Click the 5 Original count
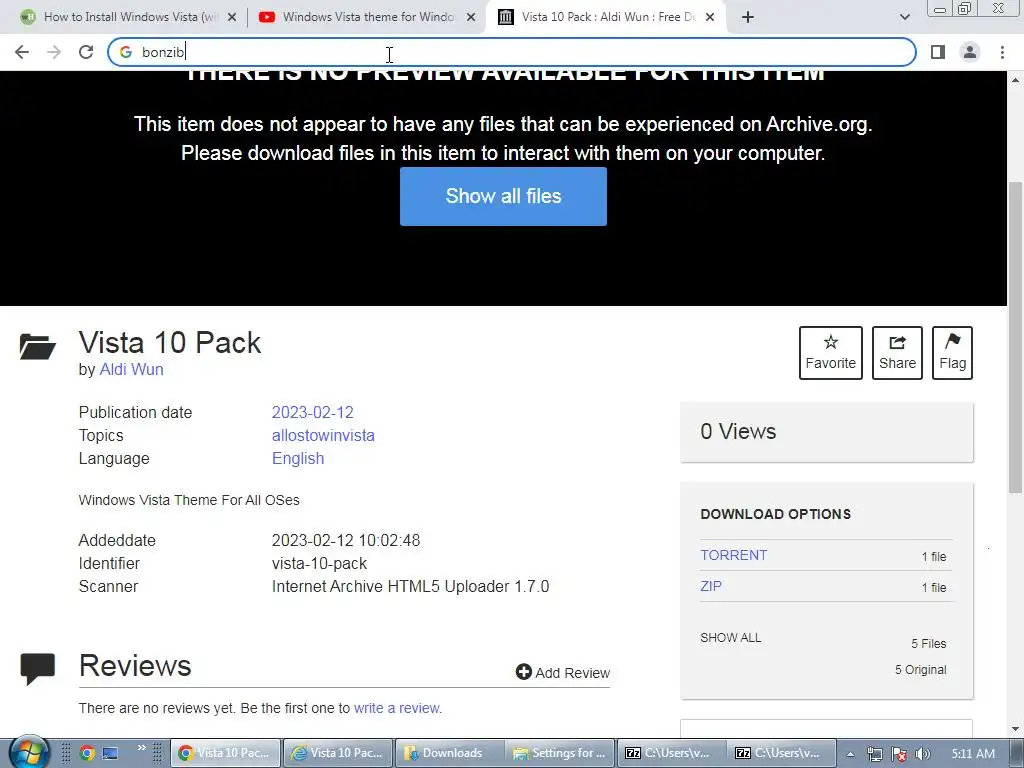 pos(920,669)
